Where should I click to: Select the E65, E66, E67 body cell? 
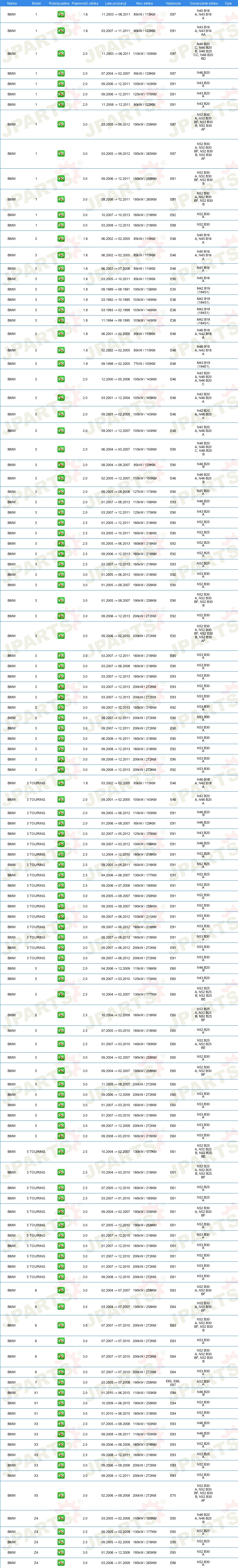[x=173, y=1382]
